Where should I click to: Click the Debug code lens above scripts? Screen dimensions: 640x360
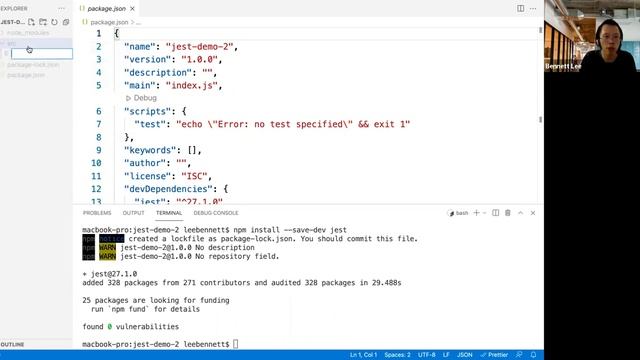click(141, 98)
